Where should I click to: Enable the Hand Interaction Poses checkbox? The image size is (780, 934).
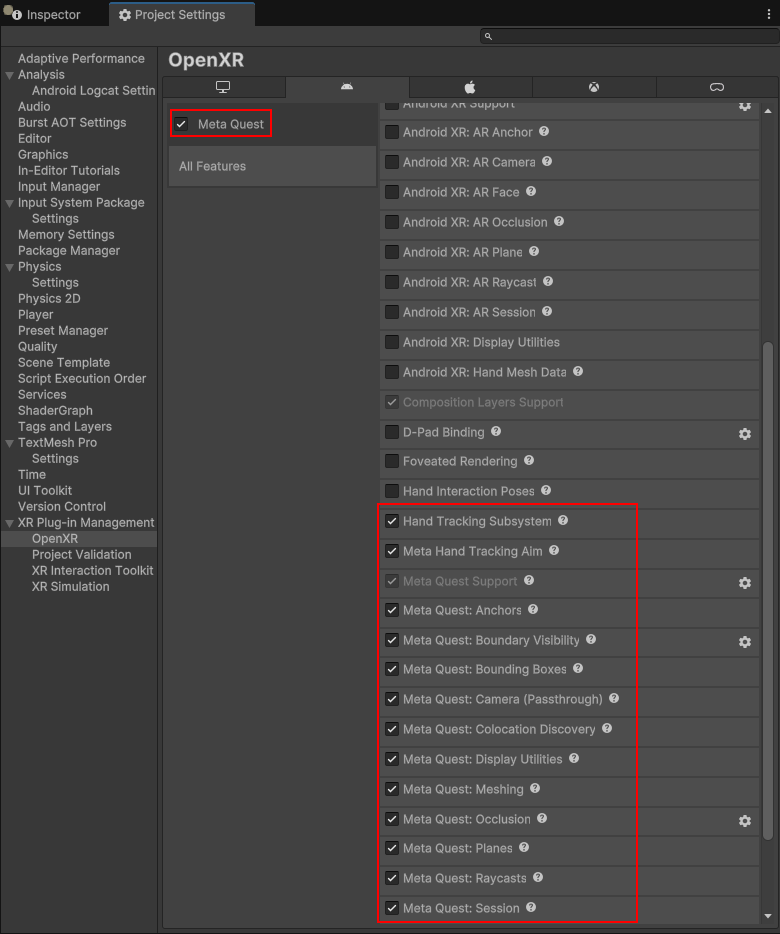(391, 491)
